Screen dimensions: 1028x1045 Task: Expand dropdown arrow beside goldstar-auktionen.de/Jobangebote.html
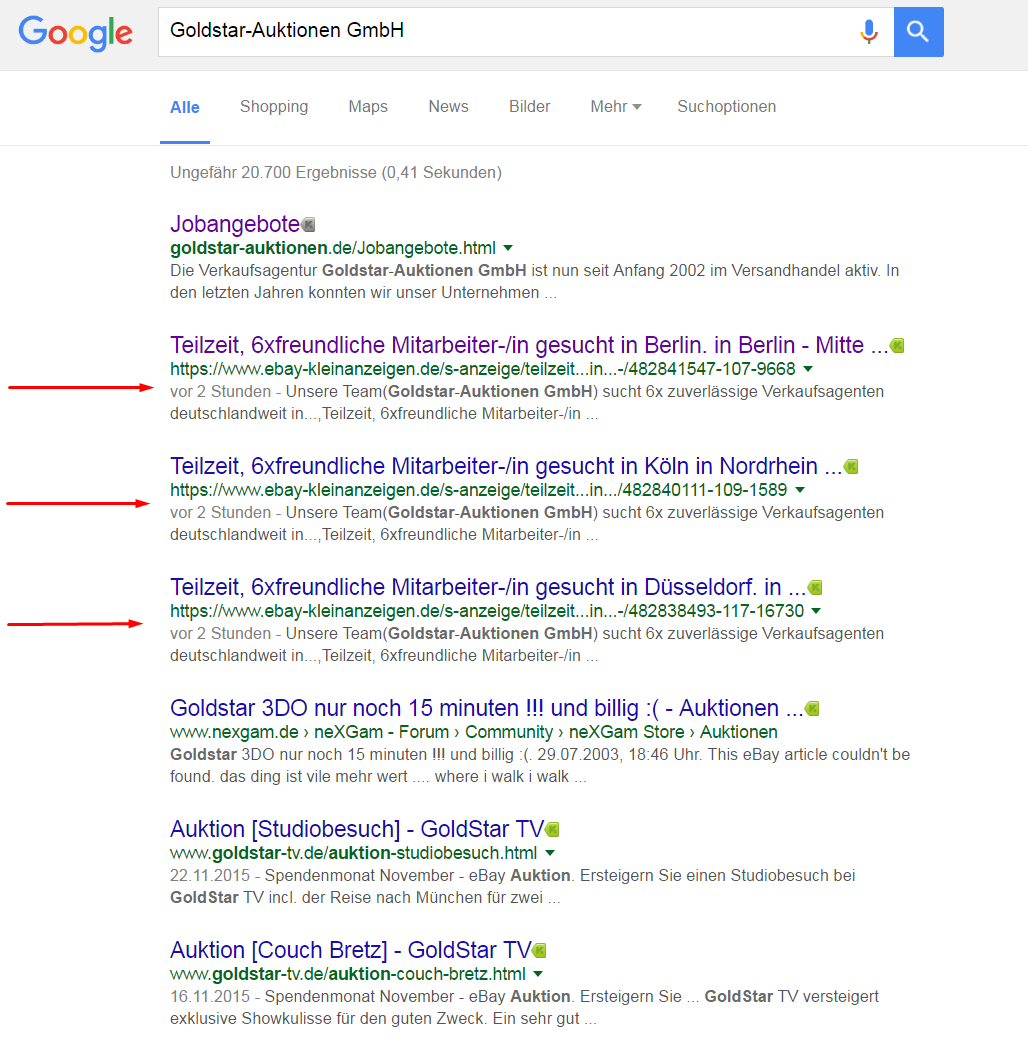pyautogui.click(x=508, y=248)
